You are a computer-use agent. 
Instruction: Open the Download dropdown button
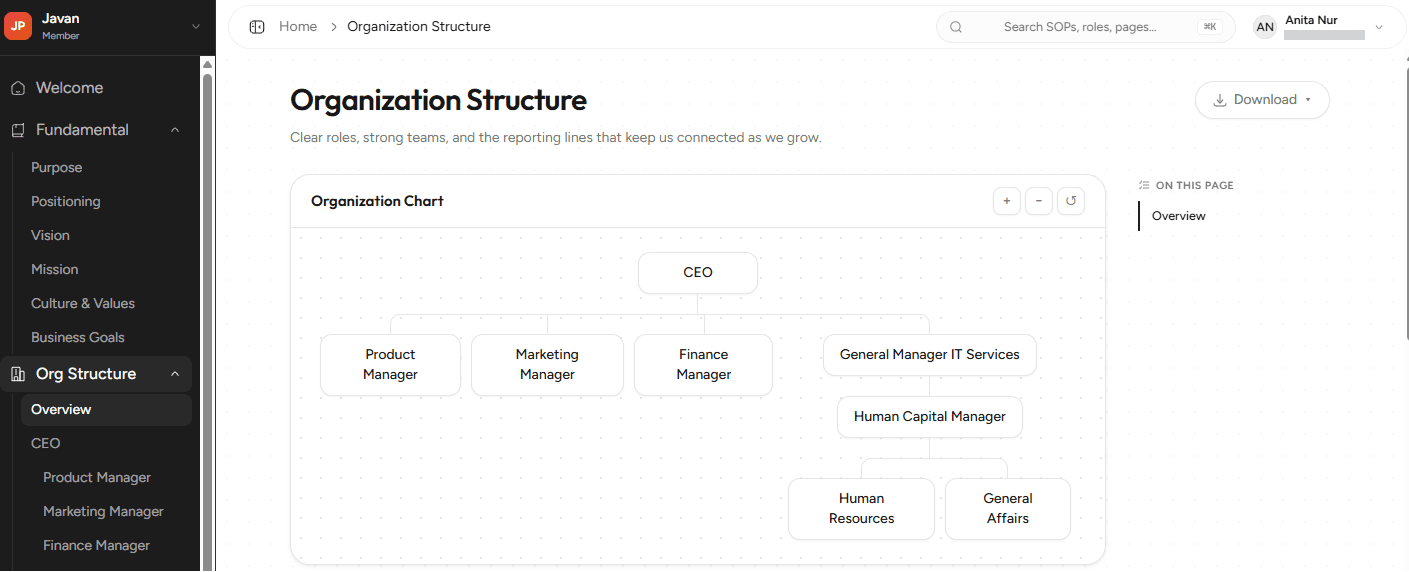1262,100
